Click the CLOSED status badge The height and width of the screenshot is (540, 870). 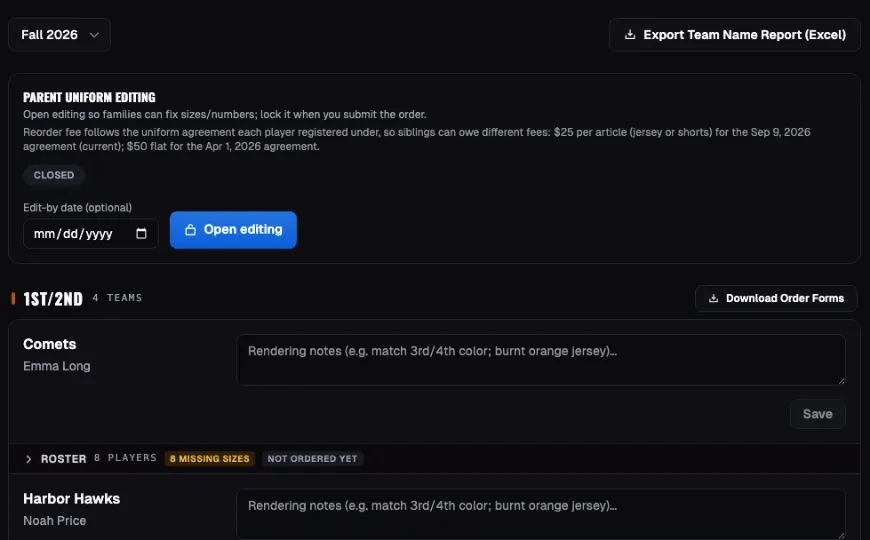pos(54,175)
